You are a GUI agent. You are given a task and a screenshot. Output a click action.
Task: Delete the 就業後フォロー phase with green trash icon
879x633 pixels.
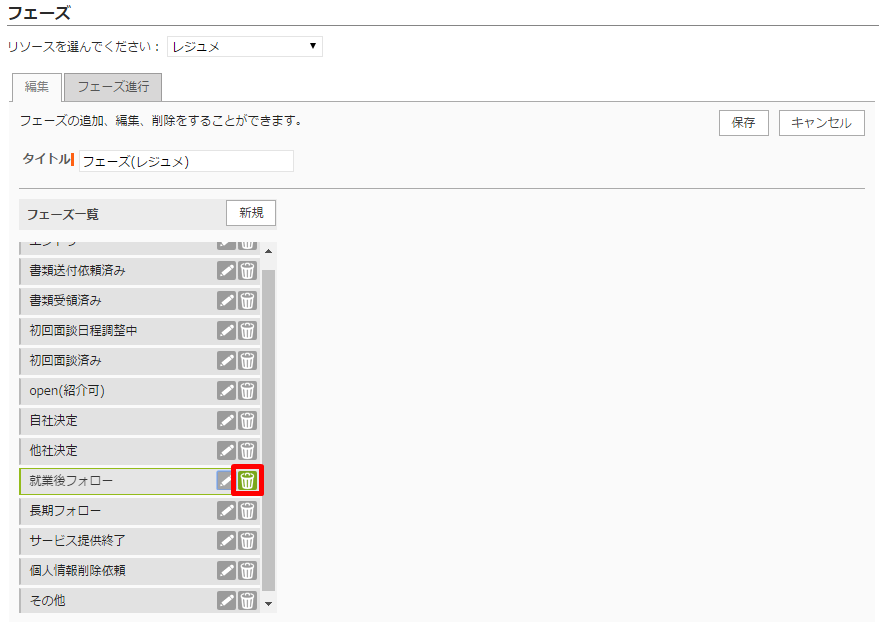[247, 480]
